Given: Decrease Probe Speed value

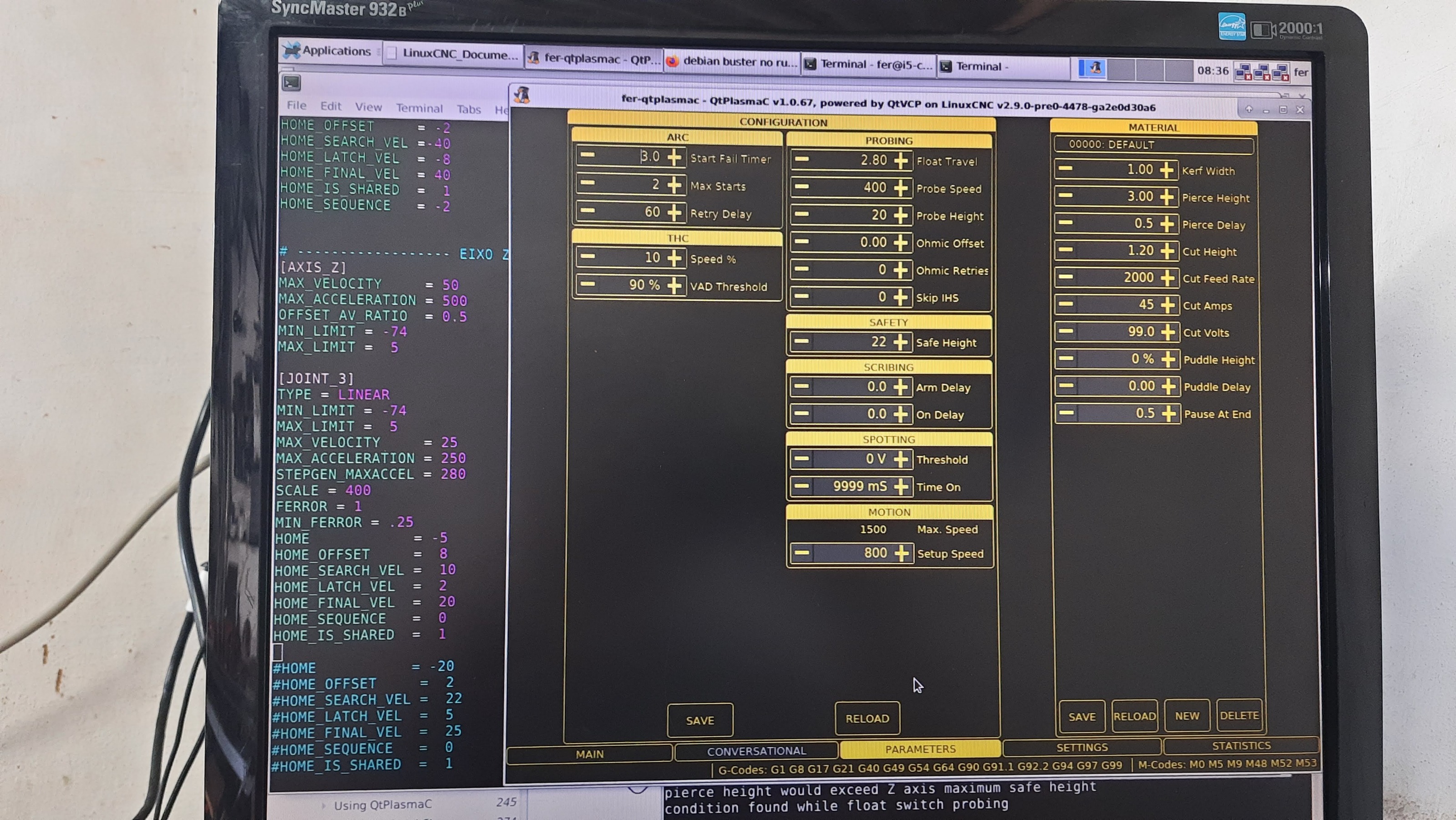Looking at the screenshot, I should [x=802, y=187].
